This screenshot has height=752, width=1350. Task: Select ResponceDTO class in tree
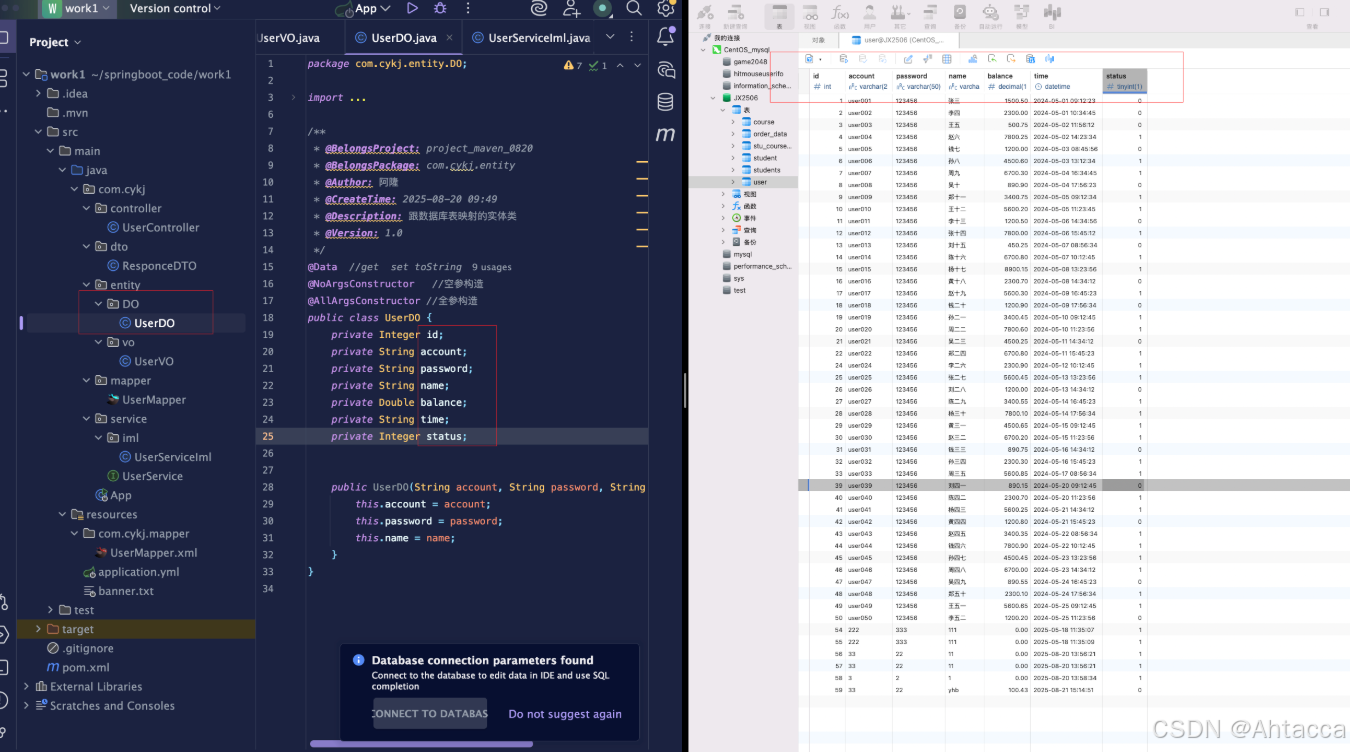coord(152,266)
